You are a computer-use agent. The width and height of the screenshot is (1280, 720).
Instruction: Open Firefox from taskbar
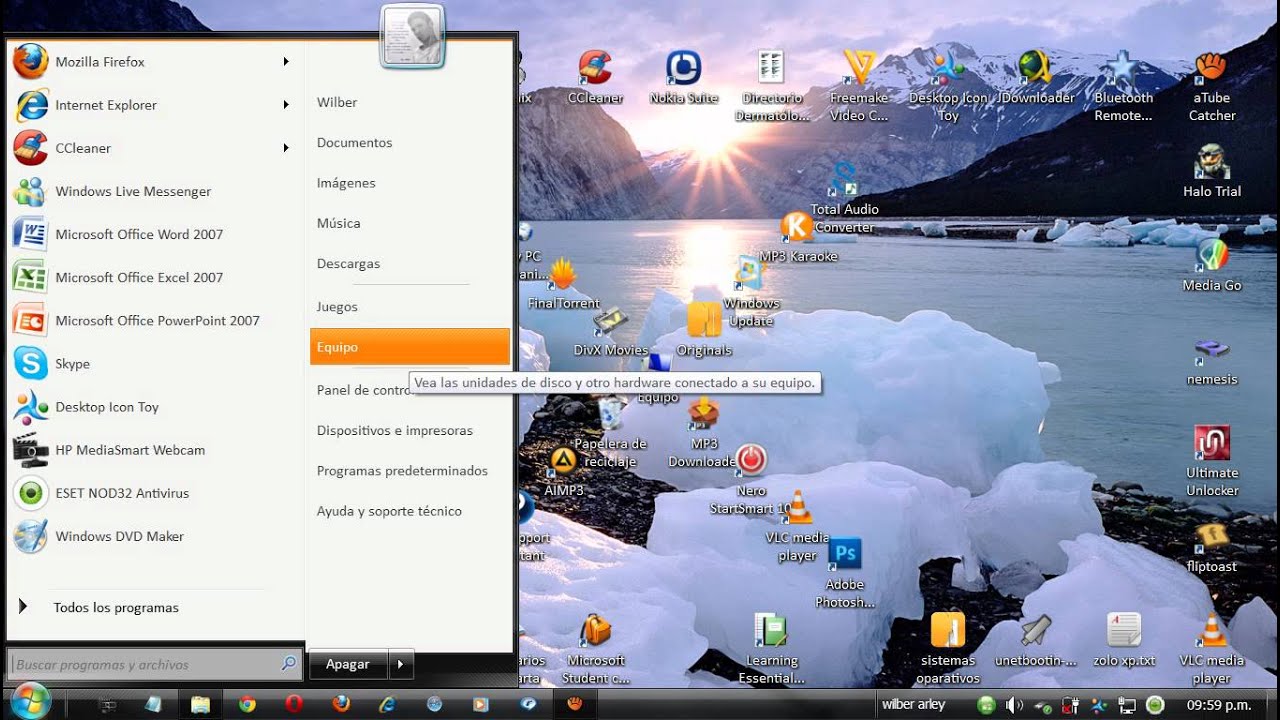point(341,704)
